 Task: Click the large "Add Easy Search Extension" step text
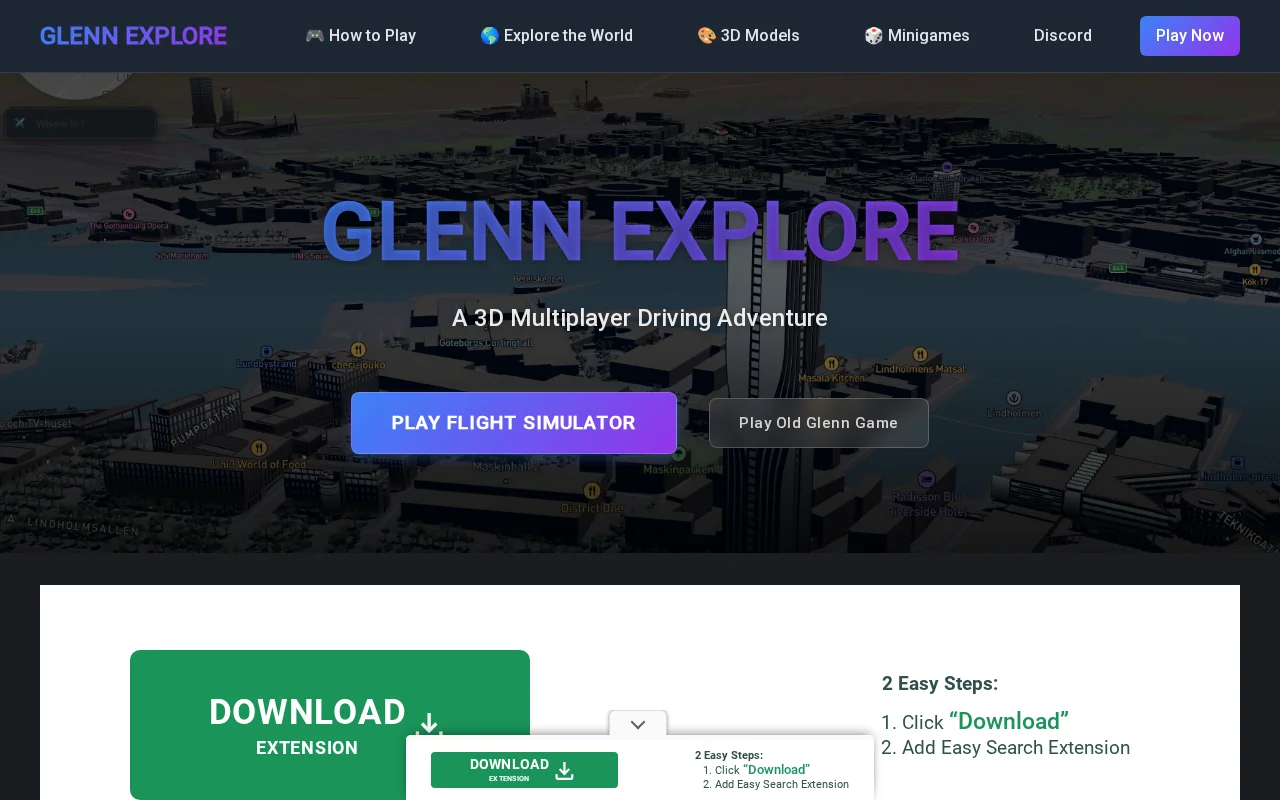(x=1016, y=748)
